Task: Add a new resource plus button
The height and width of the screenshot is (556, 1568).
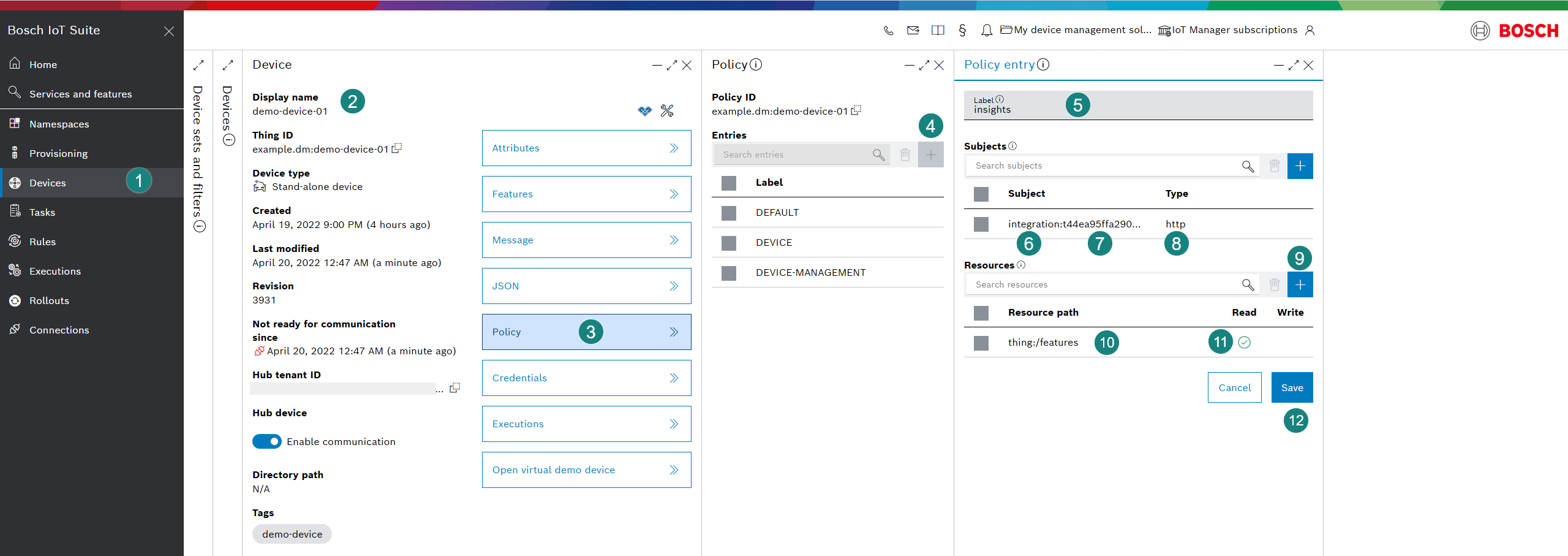Action: [1300, 284]
